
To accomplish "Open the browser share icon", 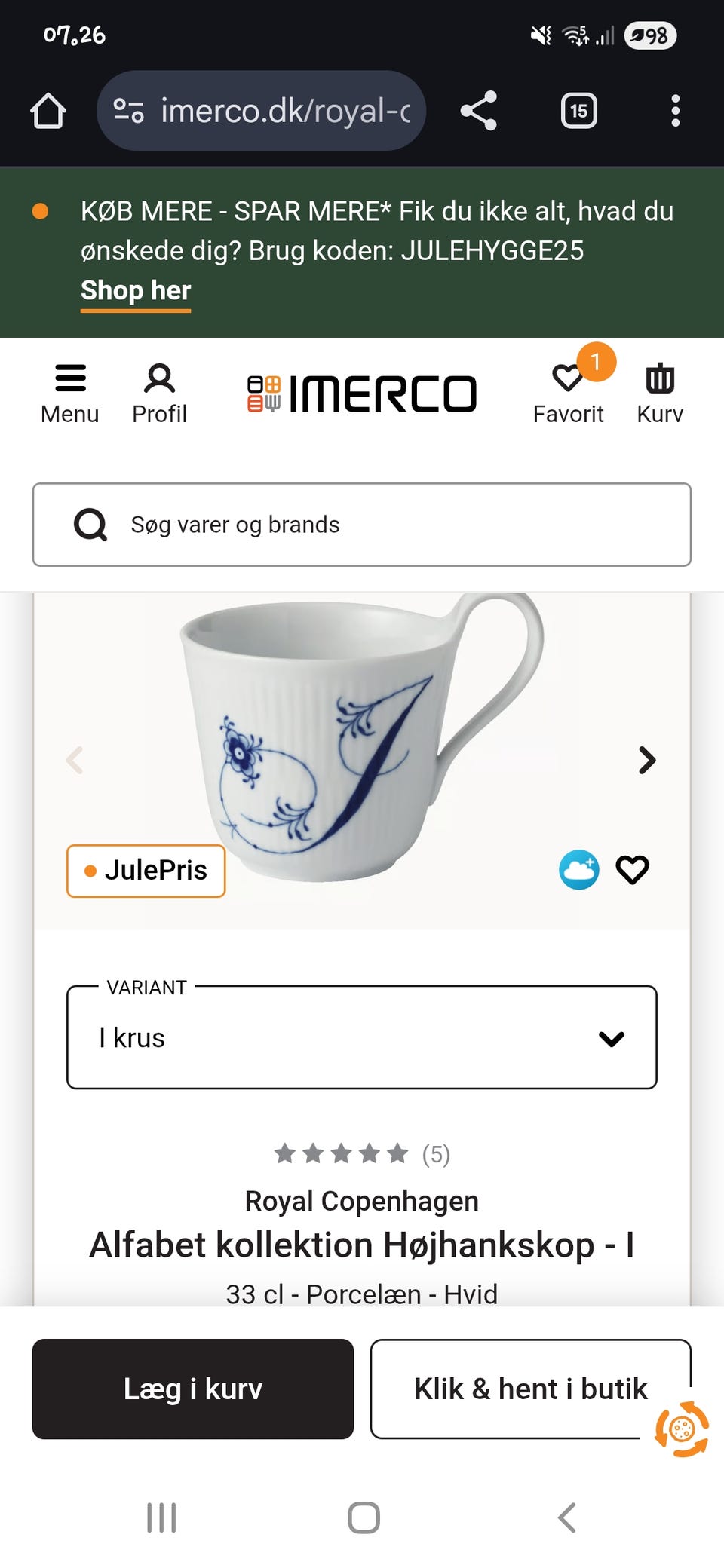I will click(478, 110).
